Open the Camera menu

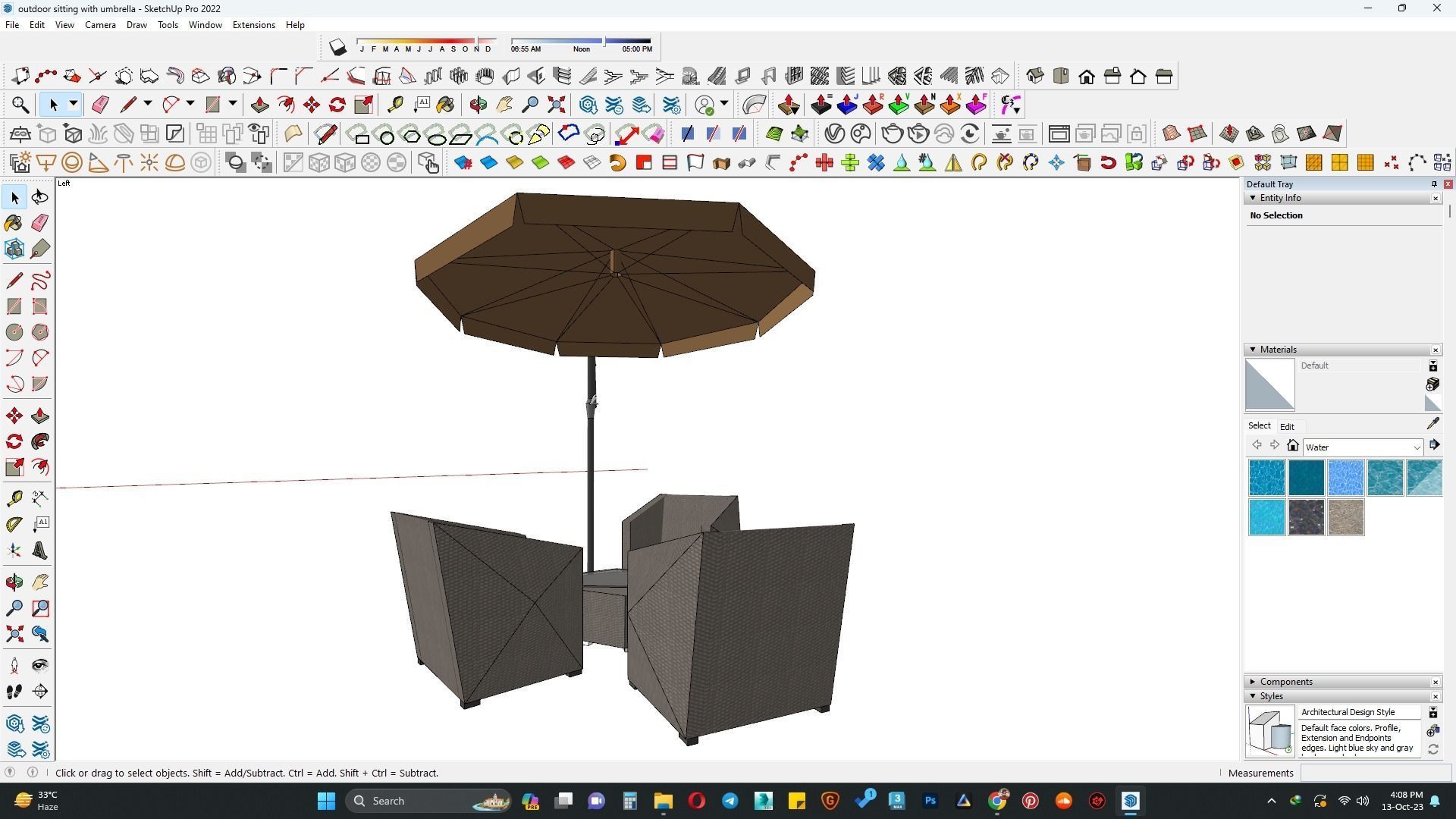(x=100, y=25)
